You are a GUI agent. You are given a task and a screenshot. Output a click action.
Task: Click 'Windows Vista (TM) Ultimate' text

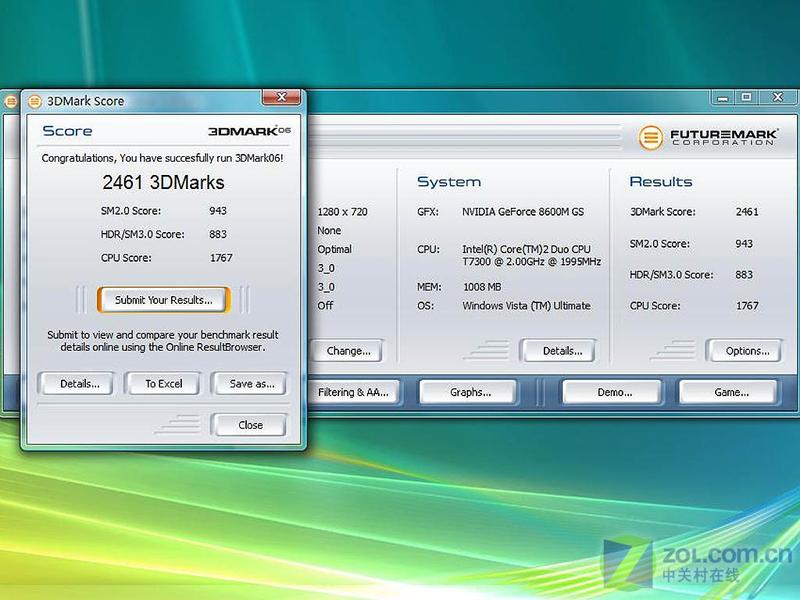527,306
